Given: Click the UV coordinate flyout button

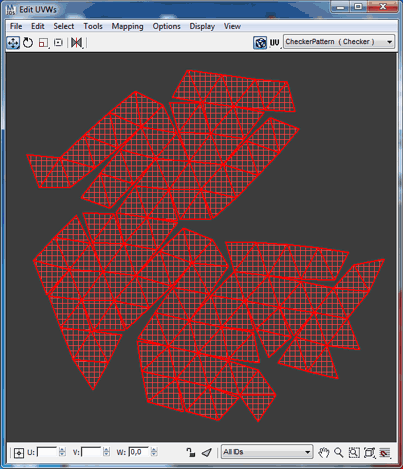Looking at the screenshot, I should point(275,43).
